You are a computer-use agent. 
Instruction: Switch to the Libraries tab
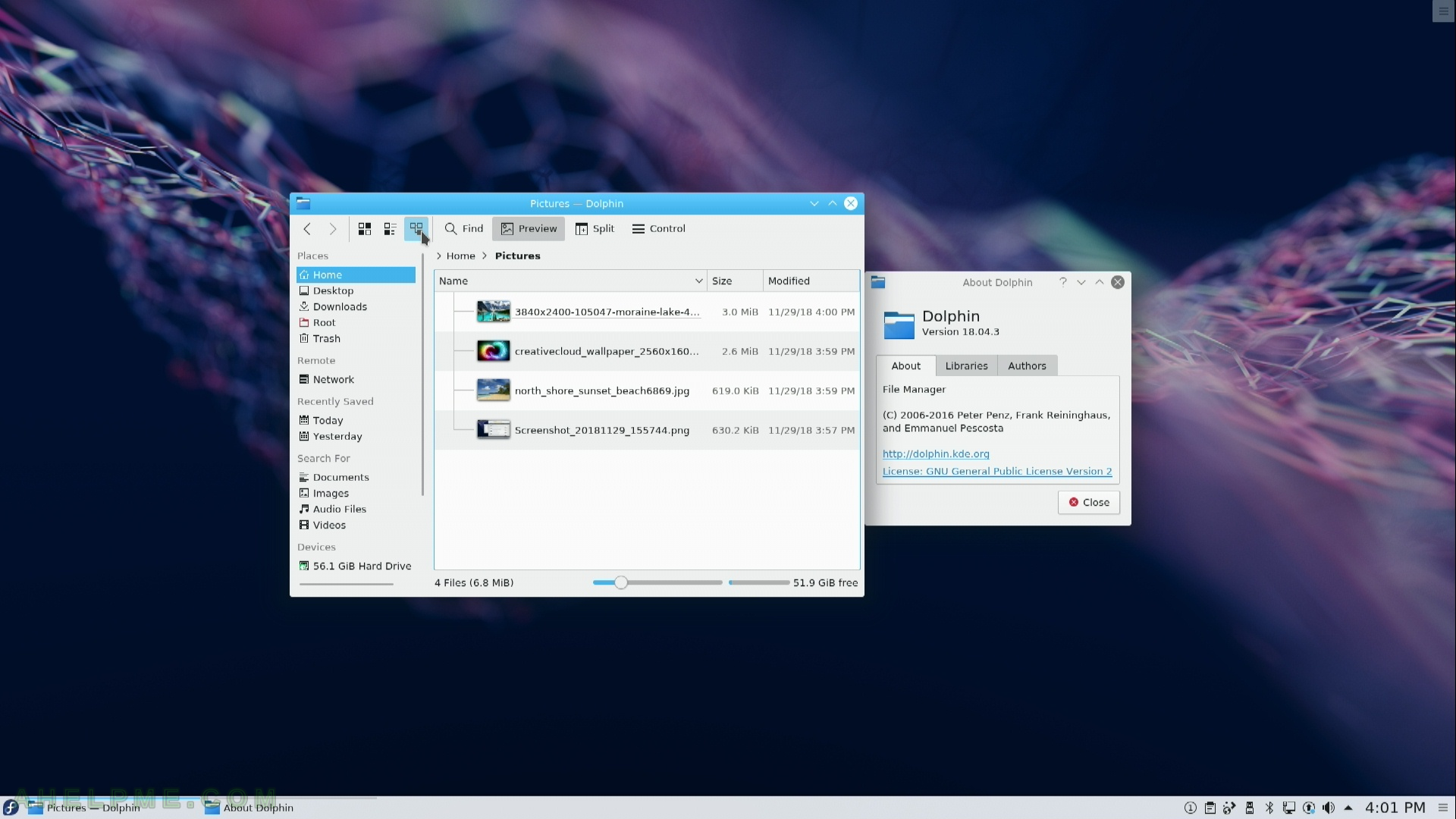[x=966, y=366]
